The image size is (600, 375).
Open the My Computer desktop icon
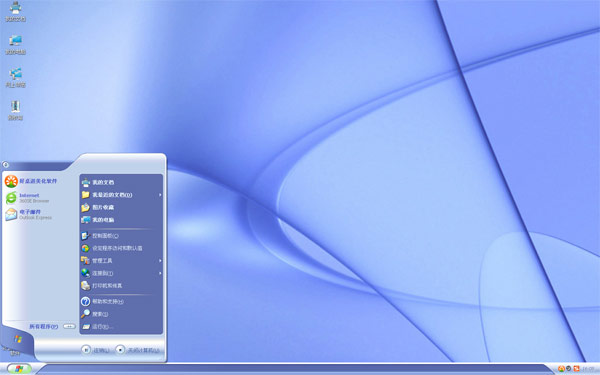[15, 45]
